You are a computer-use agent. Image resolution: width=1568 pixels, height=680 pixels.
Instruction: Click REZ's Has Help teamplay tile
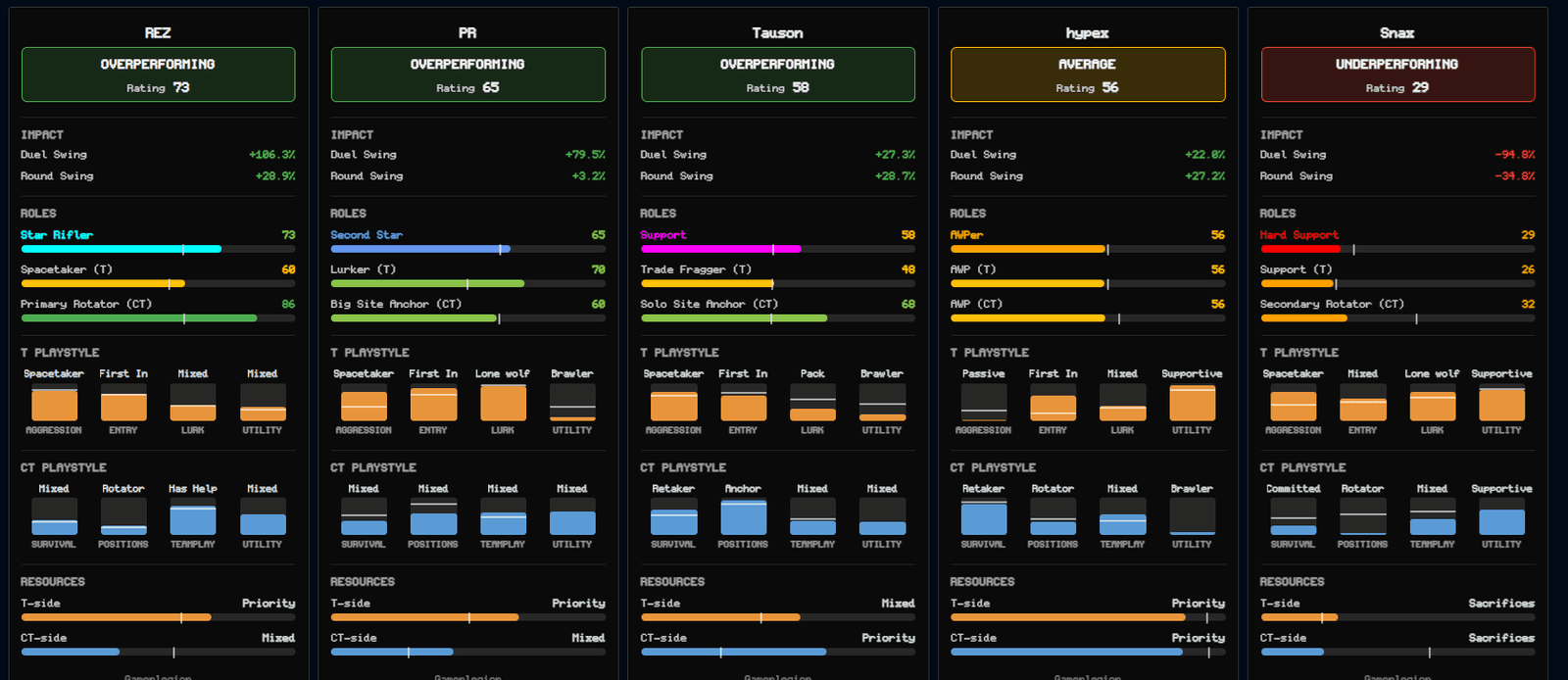pos(193,516)
